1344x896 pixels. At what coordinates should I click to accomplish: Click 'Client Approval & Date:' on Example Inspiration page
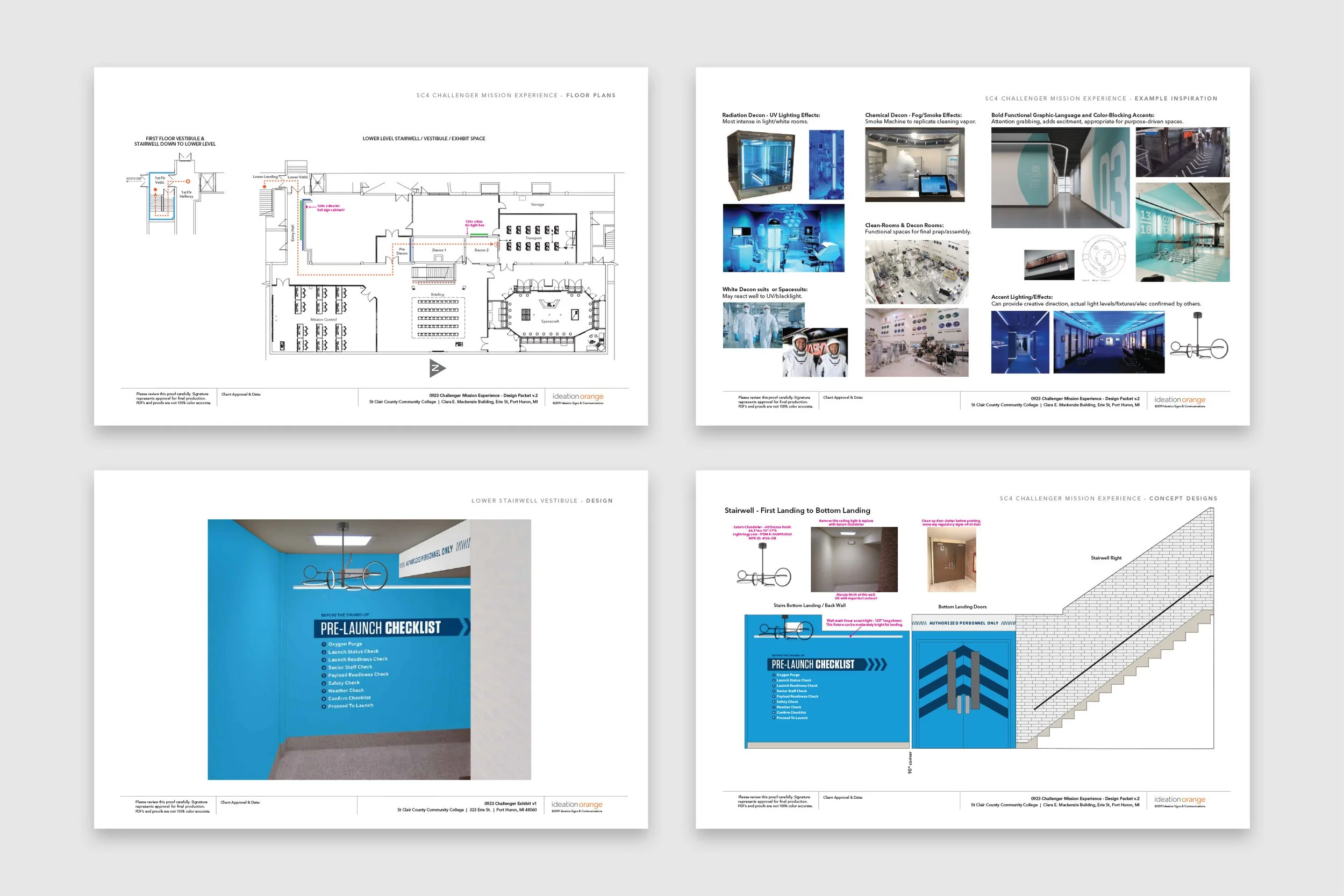(x=843, y=397)
